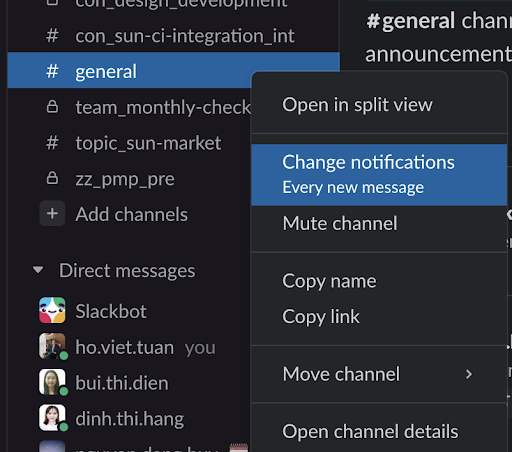Open the Slackbot direct message
The width and height of the screenshot is (512, 452).
point(111,311)
